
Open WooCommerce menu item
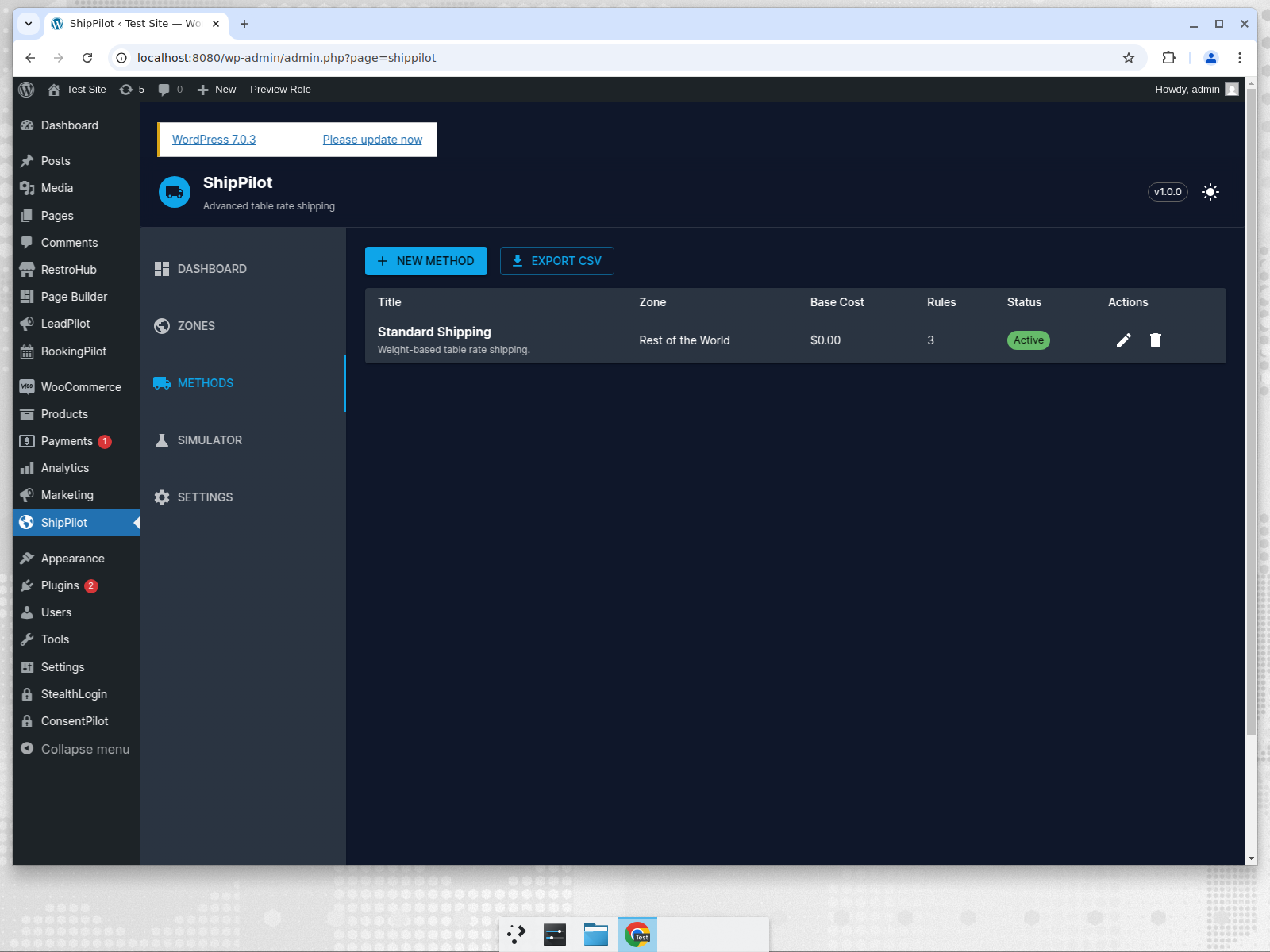click(x=76, y=387)
